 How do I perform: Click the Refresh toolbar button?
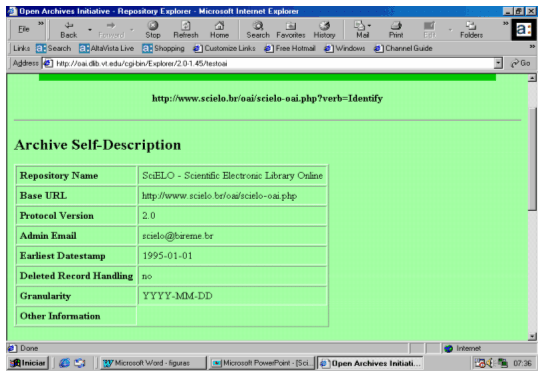(186, 30)
